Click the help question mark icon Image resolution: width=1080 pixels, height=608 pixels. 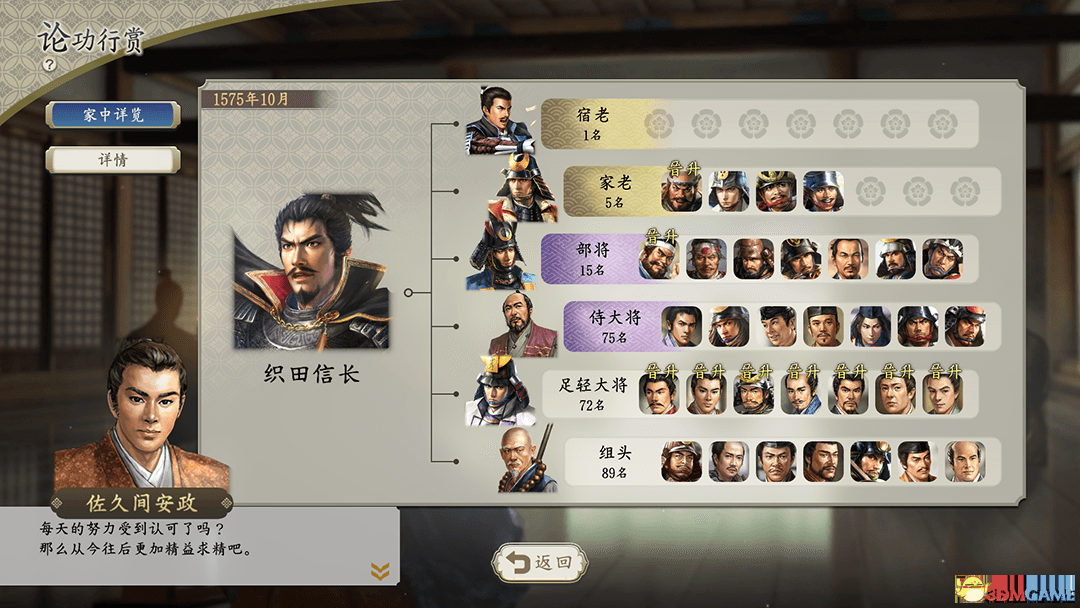49,65
